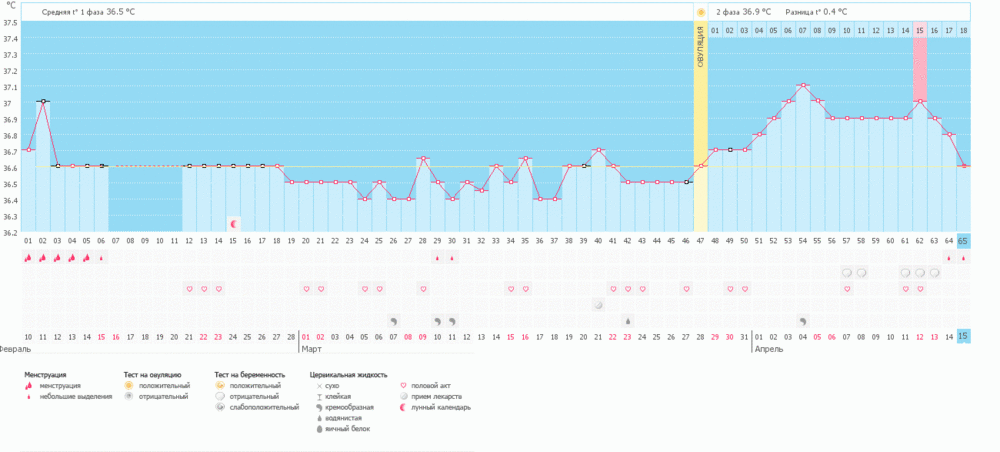Click the light discharge drop on cycle day 06
The height and width of the screenshot is (452, 1000).
point(101,257)
